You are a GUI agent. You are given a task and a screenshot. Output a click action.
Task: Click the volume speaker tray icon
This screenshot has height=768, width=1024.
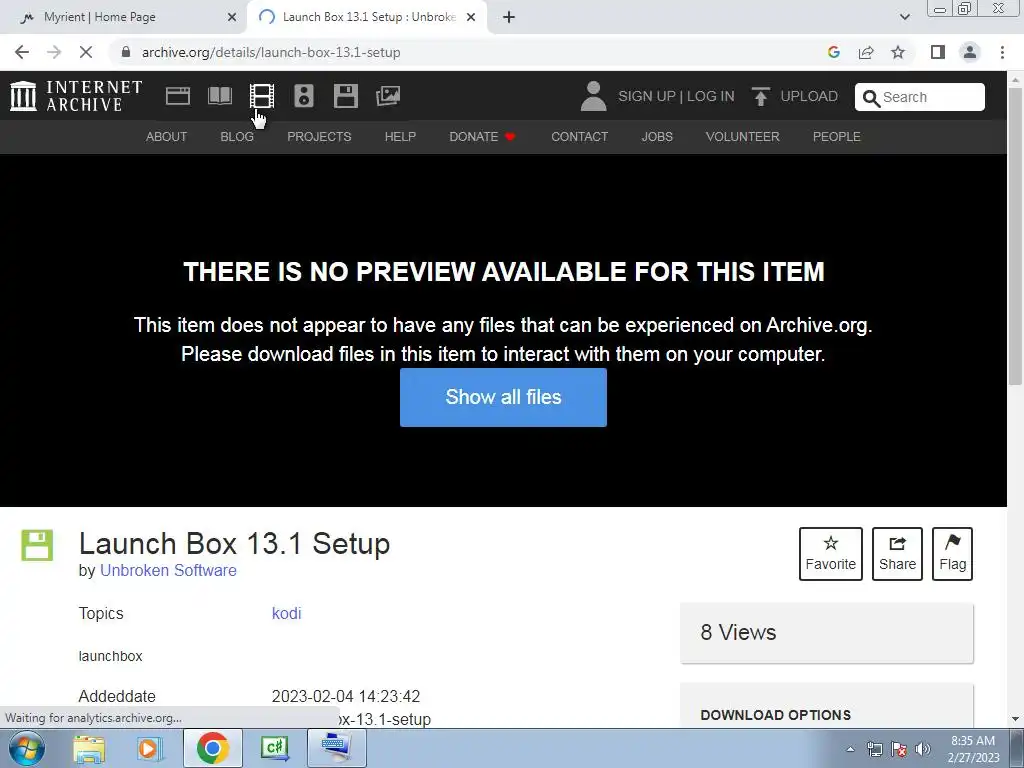(923, 749)
